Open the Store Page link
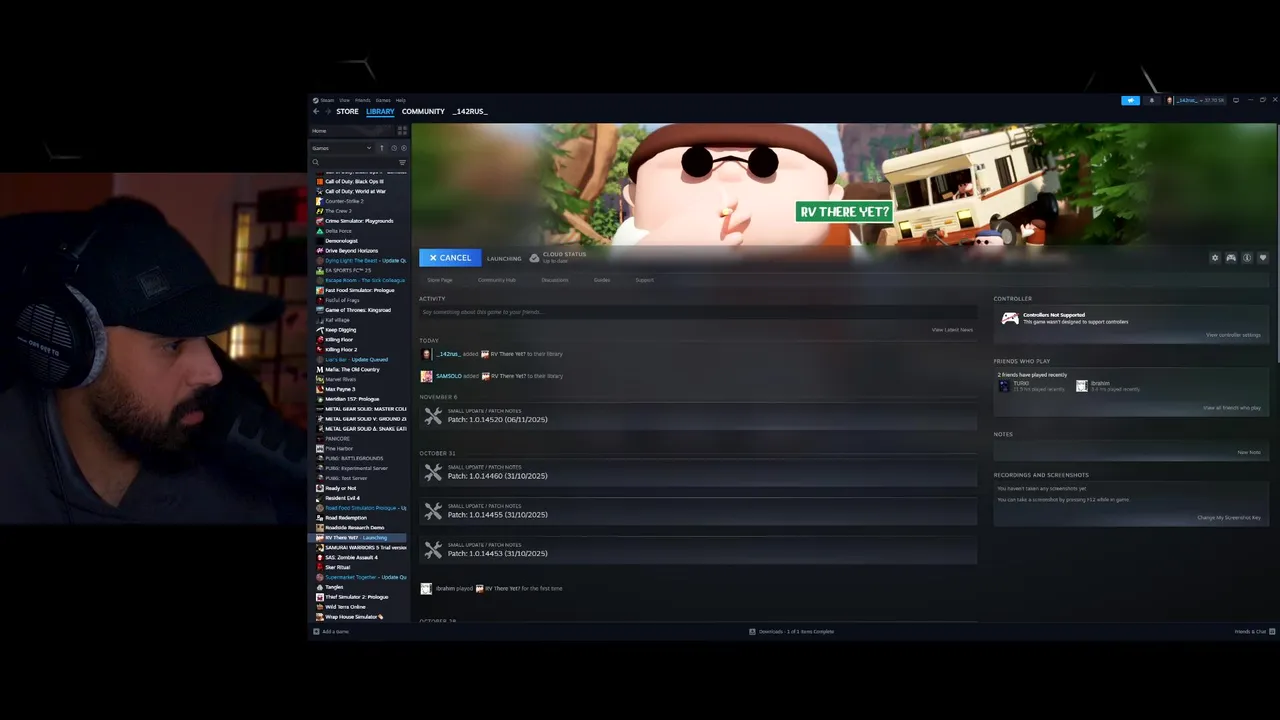Screen dimensions: 1280x720 point(440,280)
